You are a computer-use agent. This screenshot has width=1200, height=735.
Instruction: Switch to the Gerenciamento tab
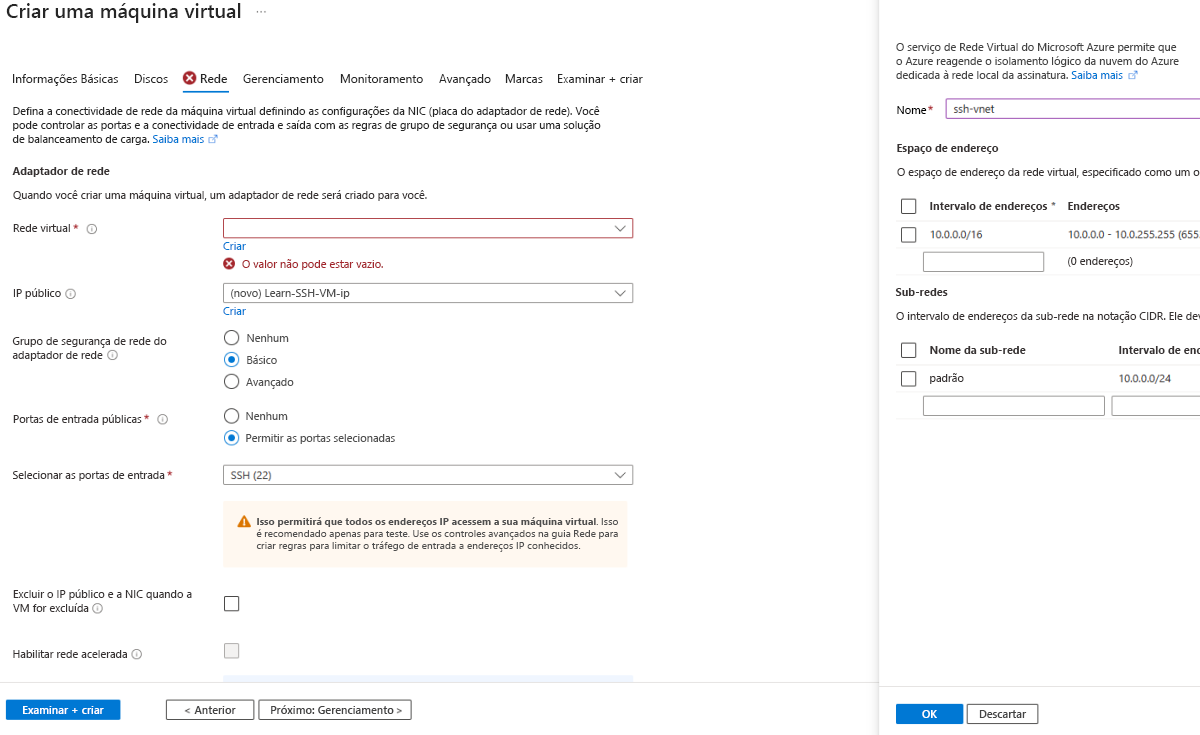click(x=282, y=79)
